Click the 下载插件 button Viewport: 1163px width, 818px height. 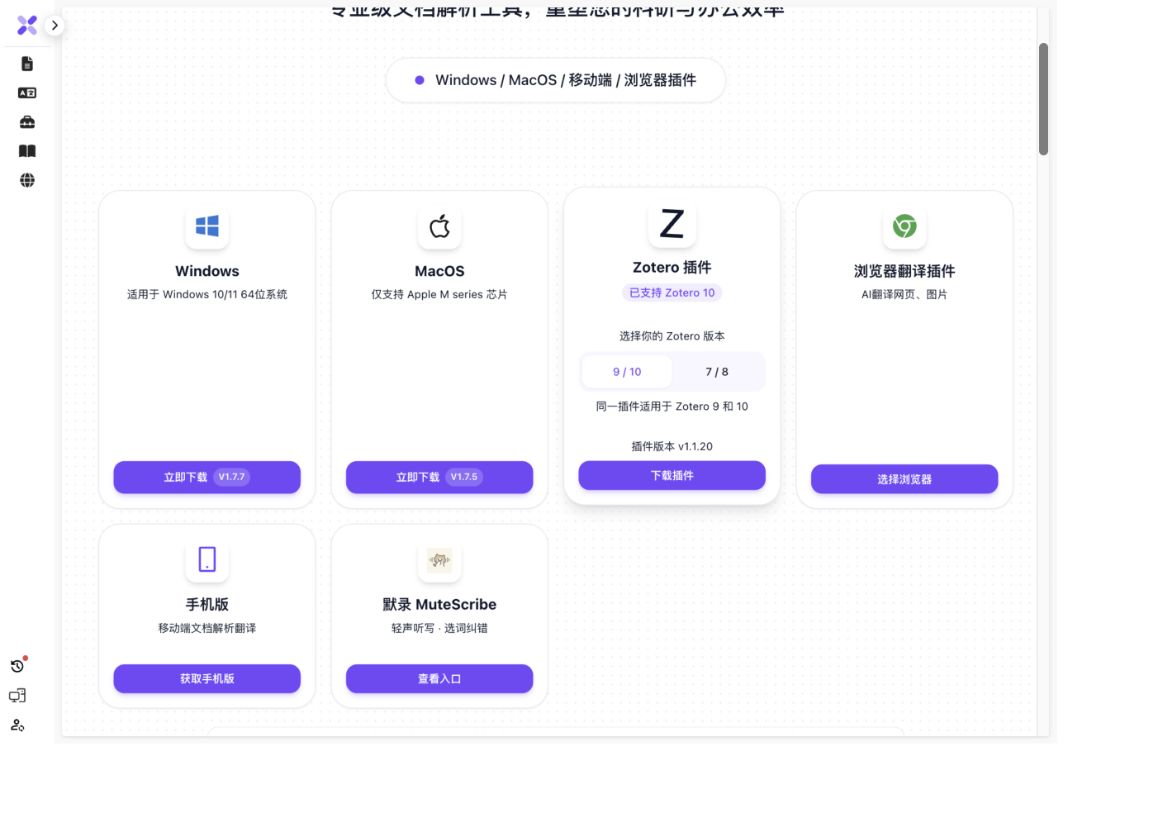pos(672,475)
